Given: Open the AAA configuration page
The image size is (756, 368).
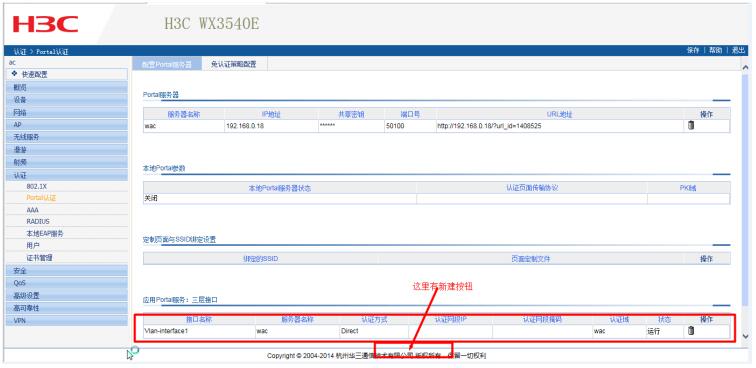Looking at the screenshot, I should pyautogui.click(x=32, y=210).
